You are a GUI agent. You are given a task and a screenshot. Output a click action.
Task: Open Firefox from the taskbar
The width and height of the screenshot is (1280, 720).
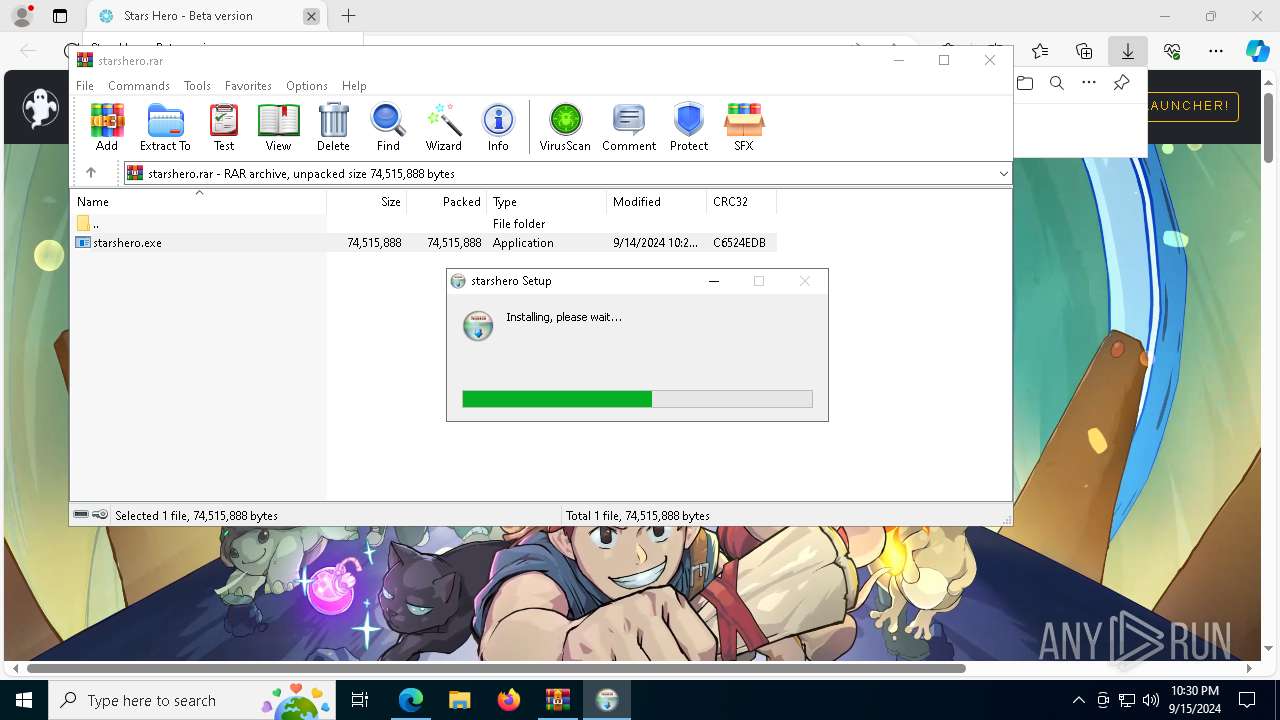coord(508,700)
